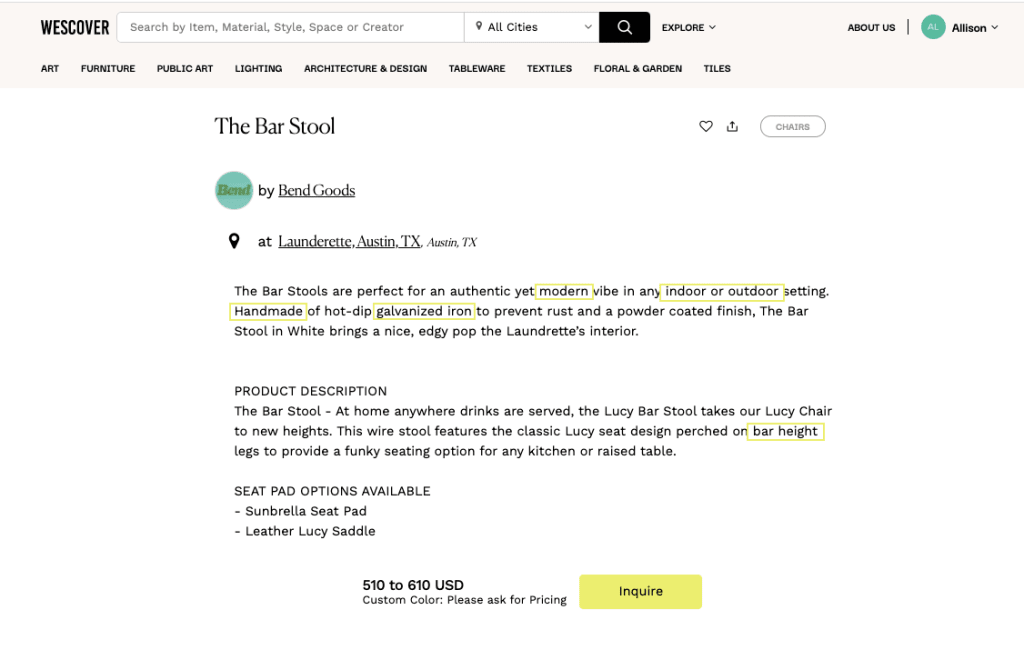Open the Wescover logo home link

[x=74, y=27]
